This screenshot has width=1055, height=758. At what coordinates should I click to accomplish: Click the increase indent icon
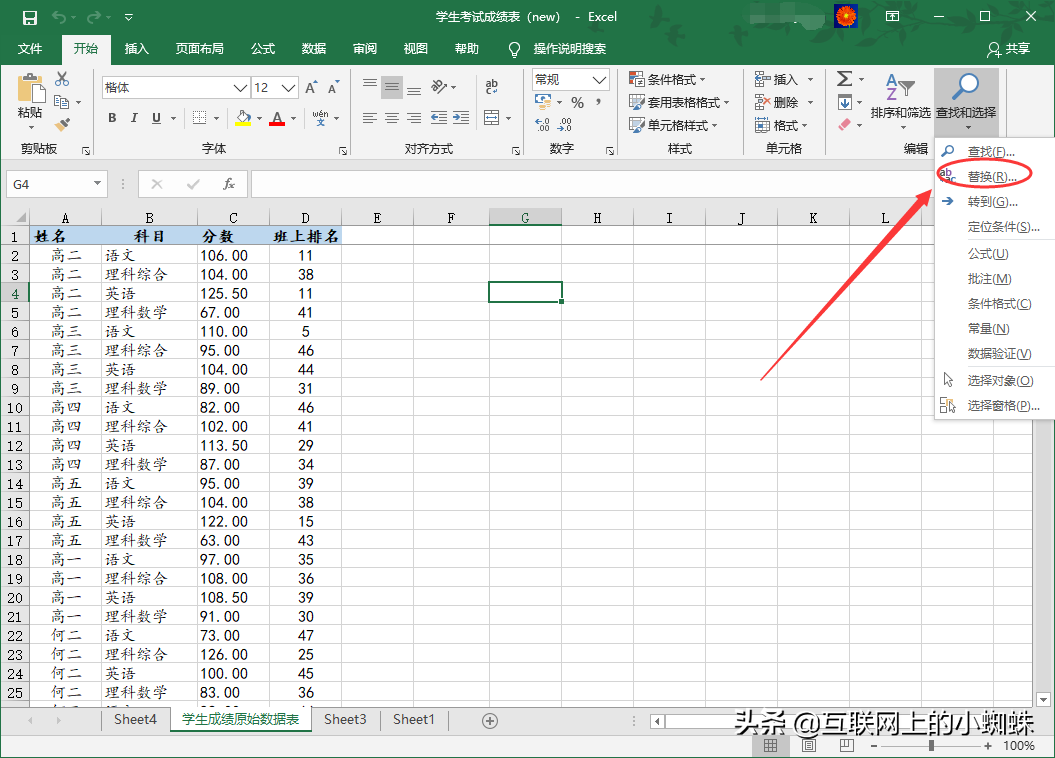[x=461, y=118]
